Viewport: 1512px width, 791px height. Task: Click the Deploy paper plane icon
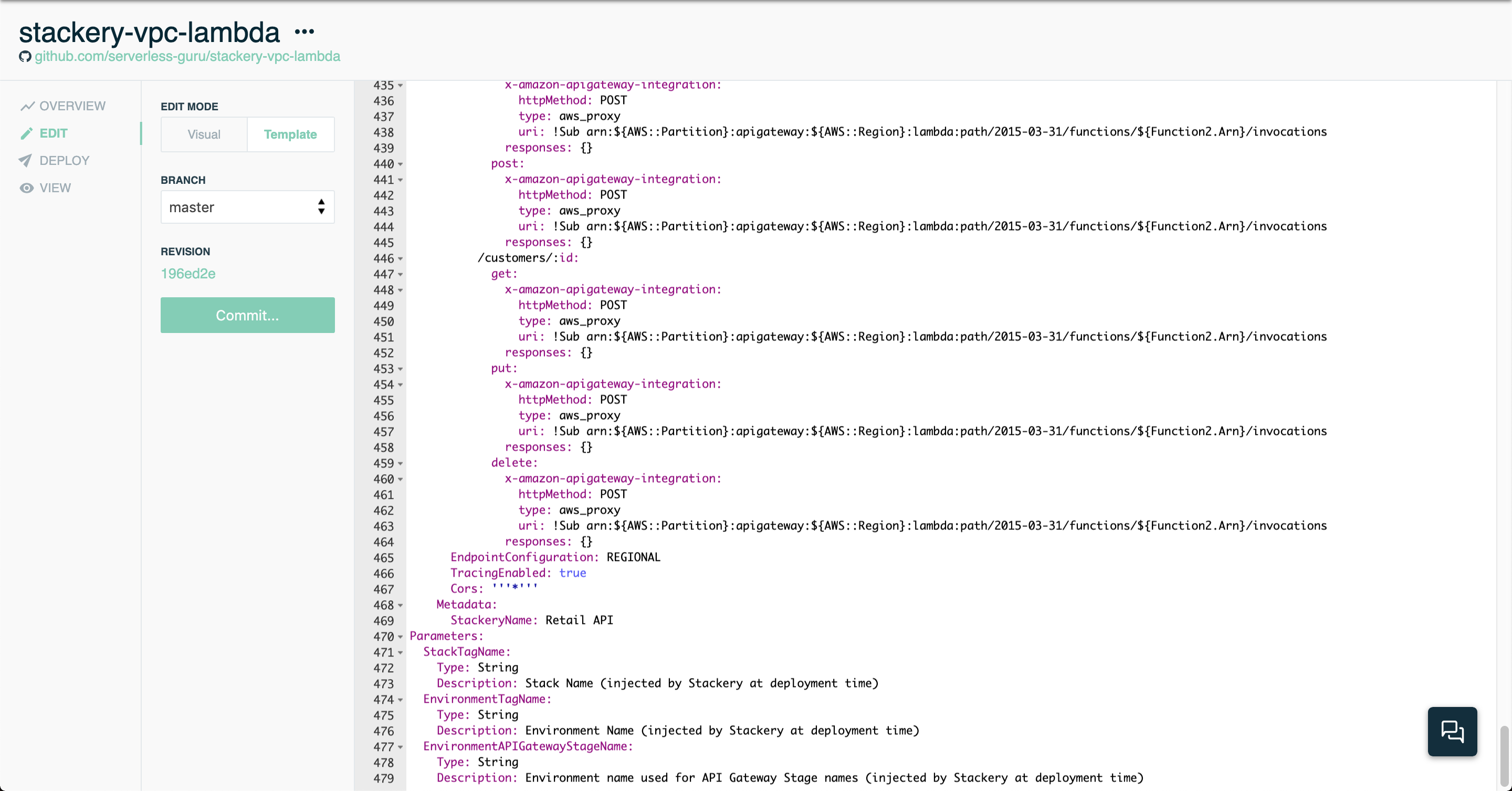(x=26, y=160)
